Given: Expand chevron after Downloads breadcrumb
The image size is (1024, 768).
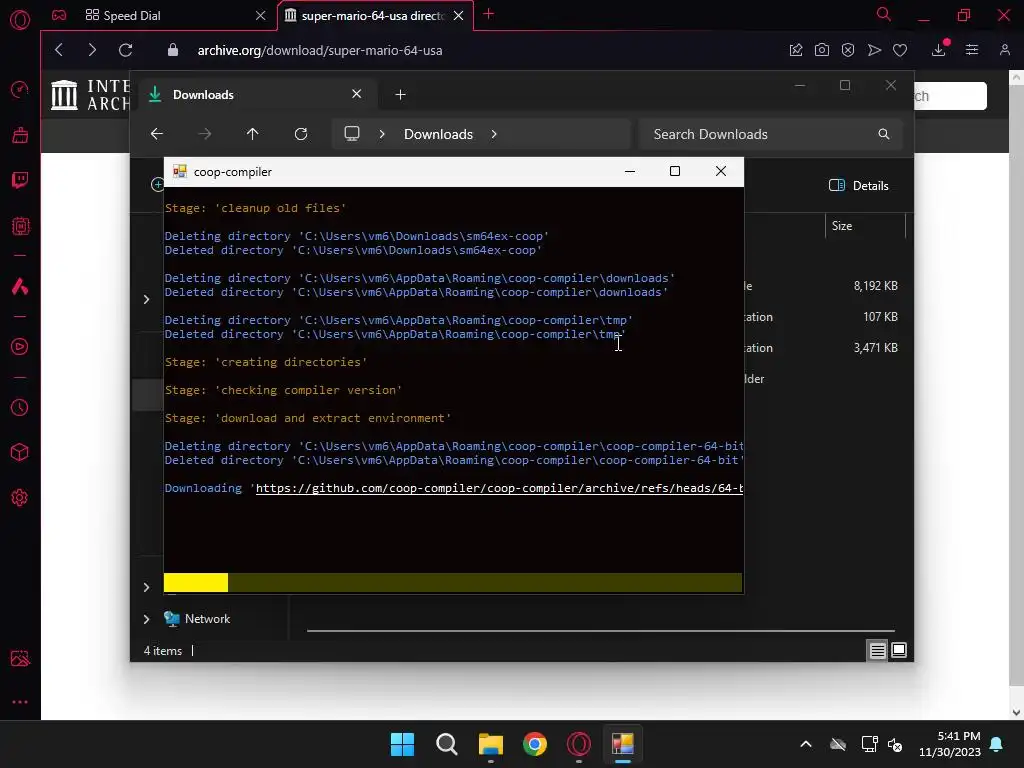Looking at the screenshot, I should coord(494,134).
